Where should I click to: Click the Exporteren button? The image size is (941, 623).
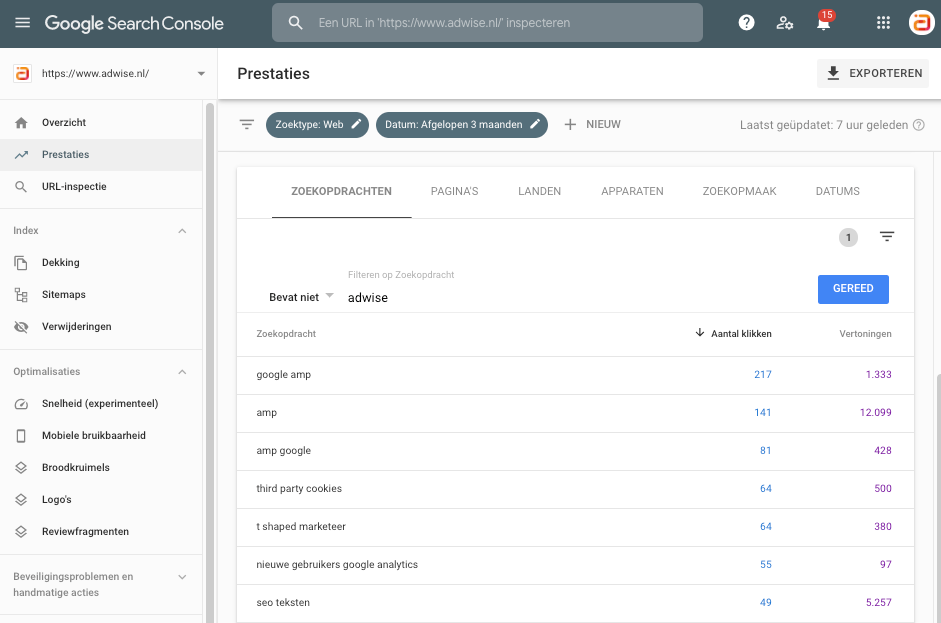point(873,74)
